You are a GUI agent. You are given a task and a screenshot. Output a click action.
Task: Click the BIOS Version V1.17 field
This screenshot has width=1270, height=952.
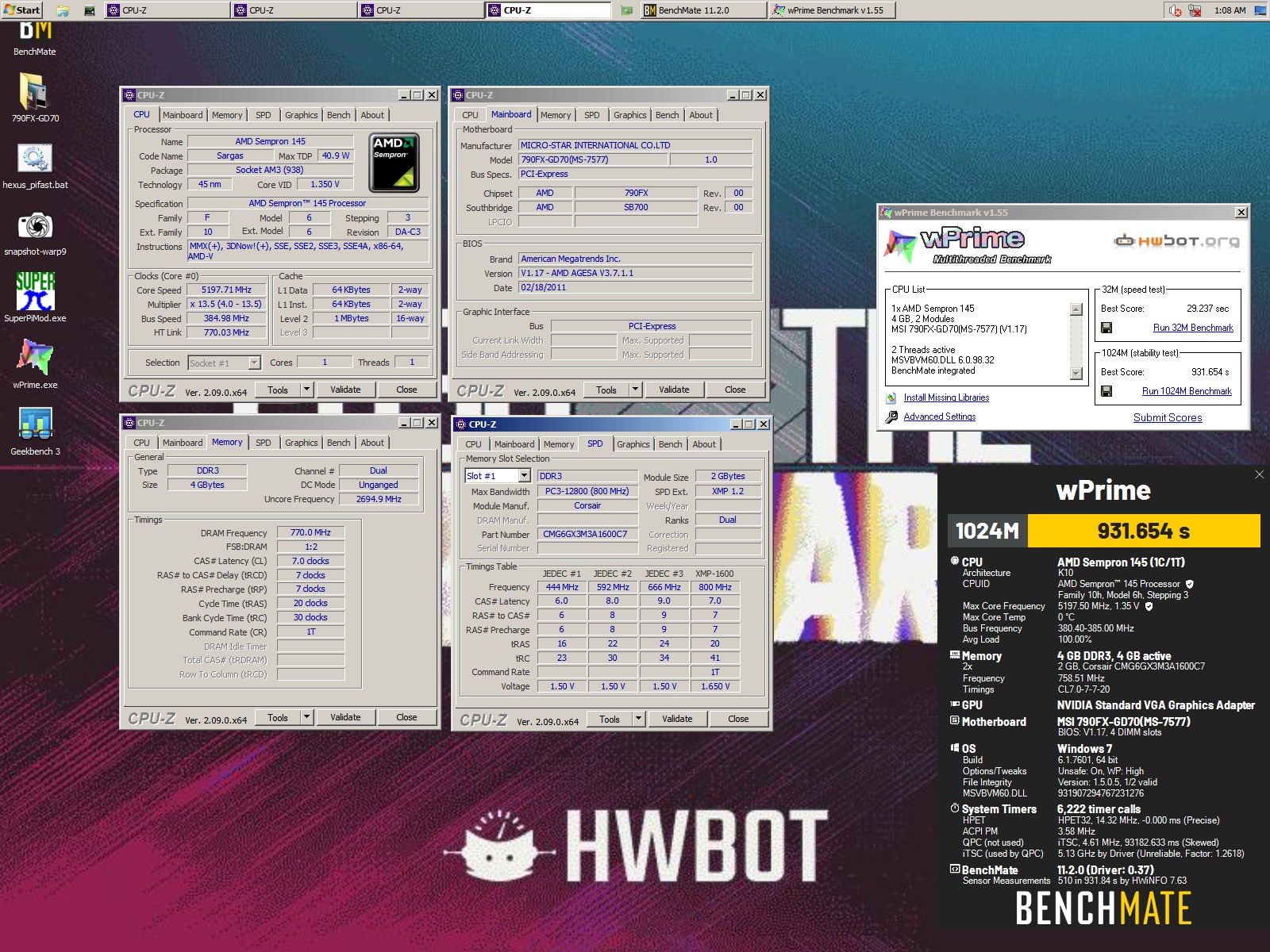(635, 273)
